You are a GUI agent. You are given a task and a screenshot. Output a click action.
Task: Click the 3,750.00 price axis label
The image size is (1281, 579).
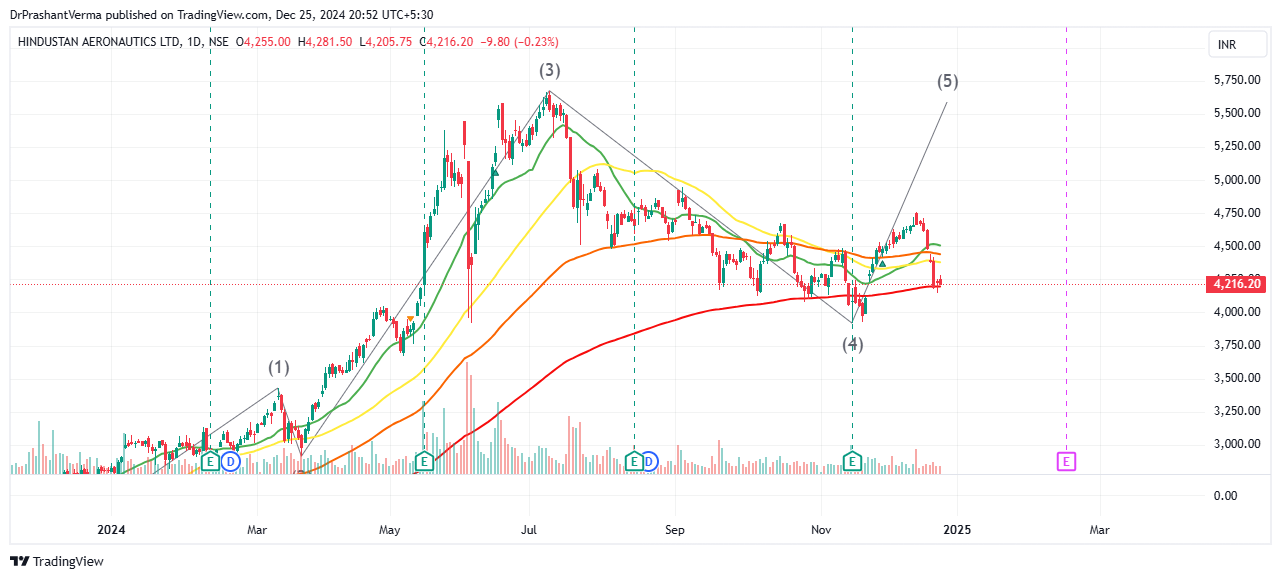click(x=1237, y=345)
